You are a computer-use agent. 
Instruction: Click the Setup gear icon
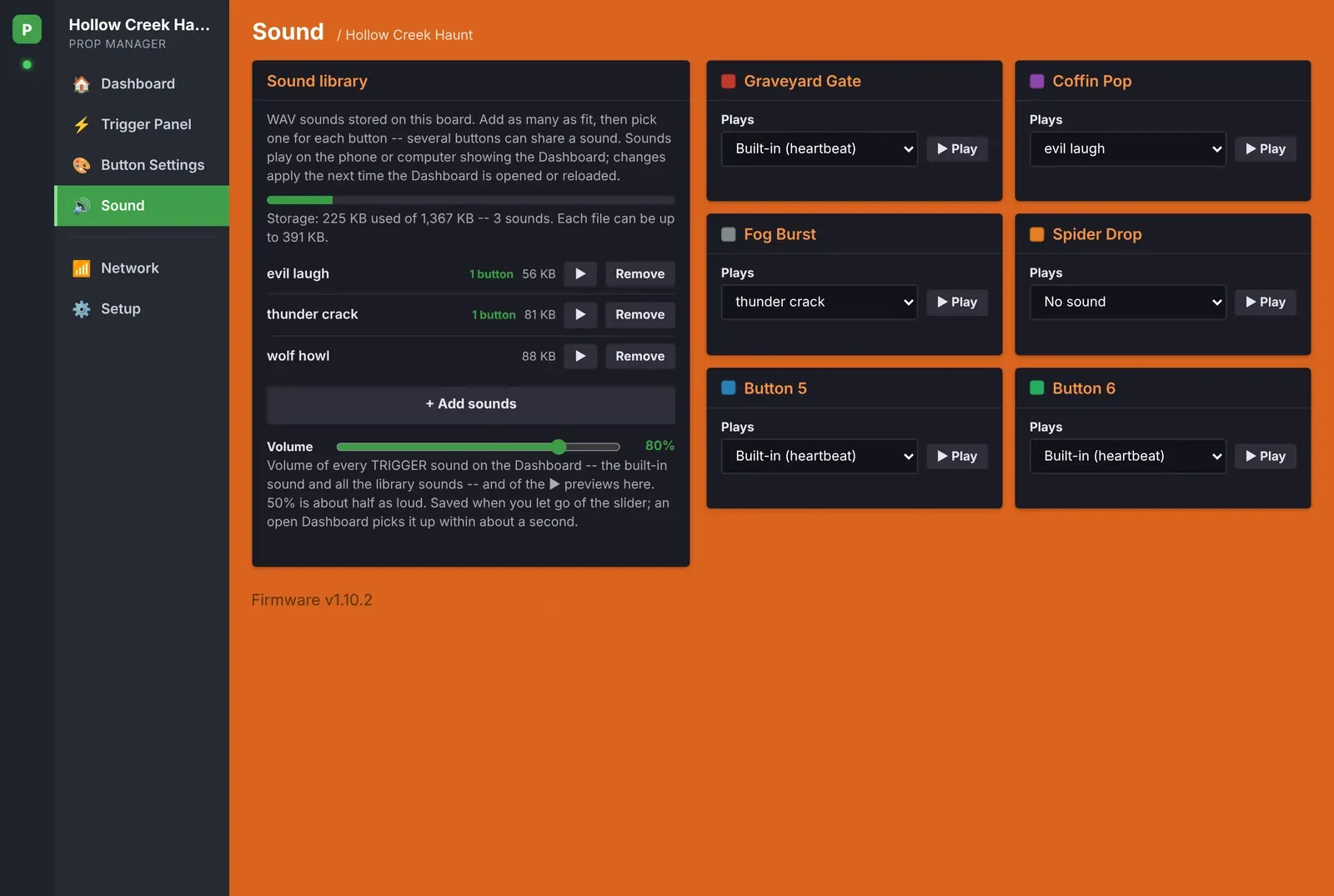click(x=81, y=309)
